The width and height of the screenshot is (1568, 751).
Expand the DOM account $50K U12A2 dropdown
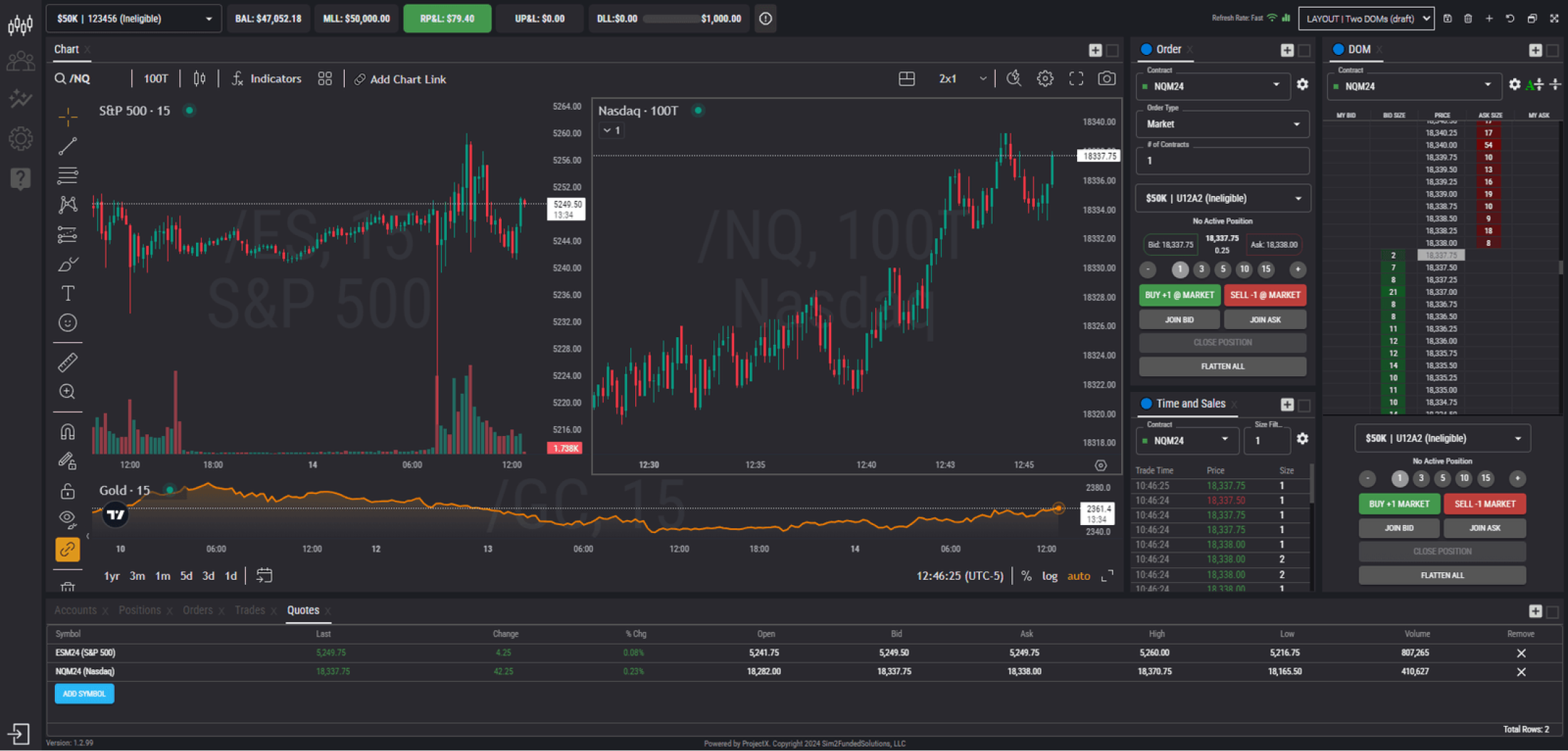click(x=1443, y=438)
